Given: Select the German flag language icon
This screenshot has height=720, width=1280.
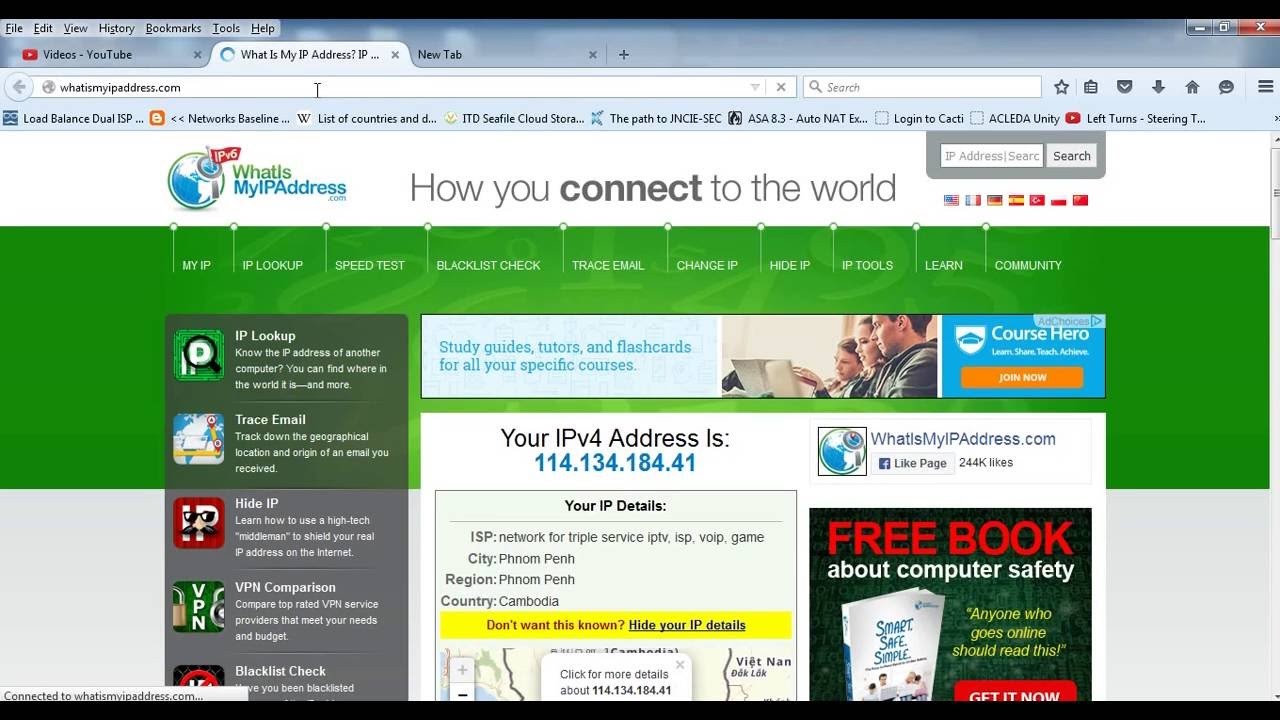Looking at the screenshot, I should point(994,200).
